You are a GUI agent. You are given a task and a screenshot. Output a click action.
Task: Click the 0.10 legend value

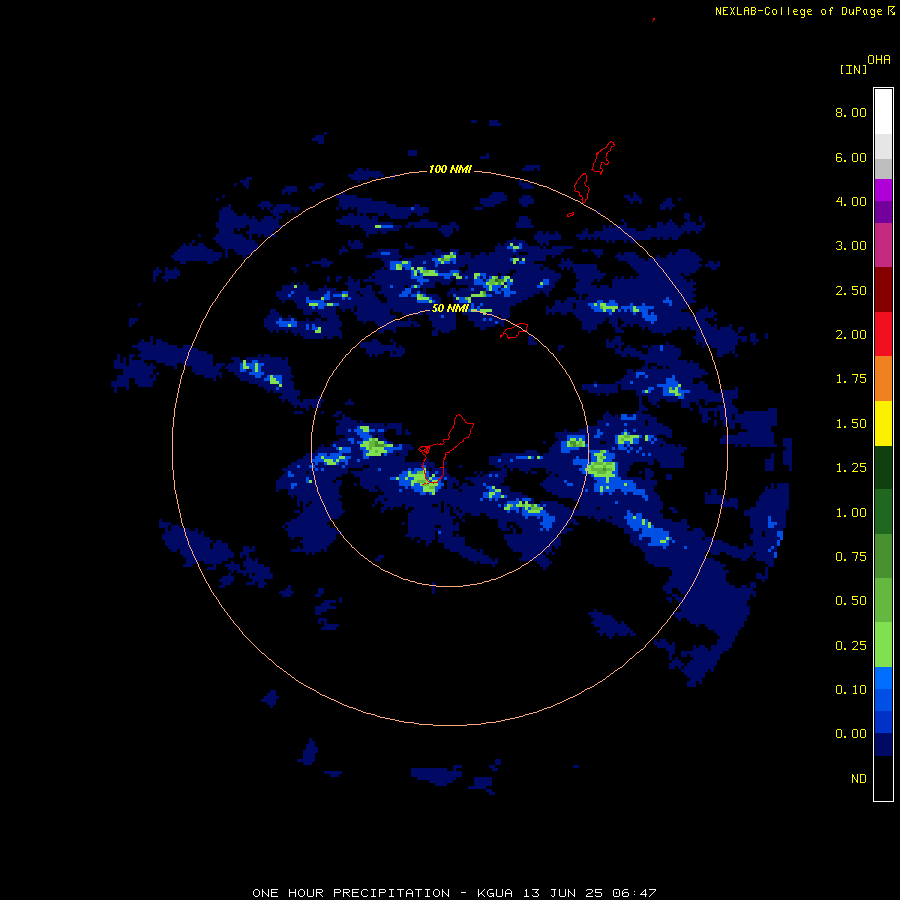(x=851, y=690)
